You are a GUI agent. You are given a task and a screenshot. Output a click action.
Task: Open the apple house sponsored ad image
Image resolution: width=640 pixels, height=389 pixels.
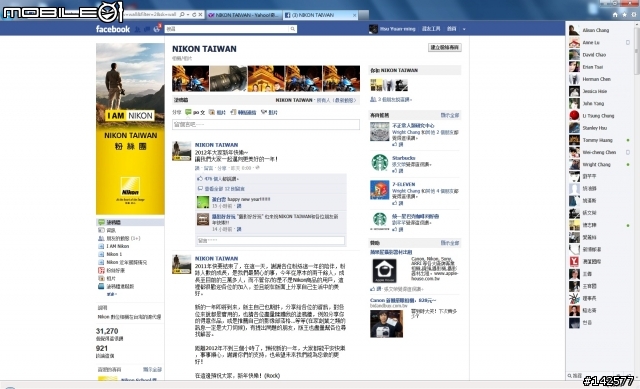[384, 271]
